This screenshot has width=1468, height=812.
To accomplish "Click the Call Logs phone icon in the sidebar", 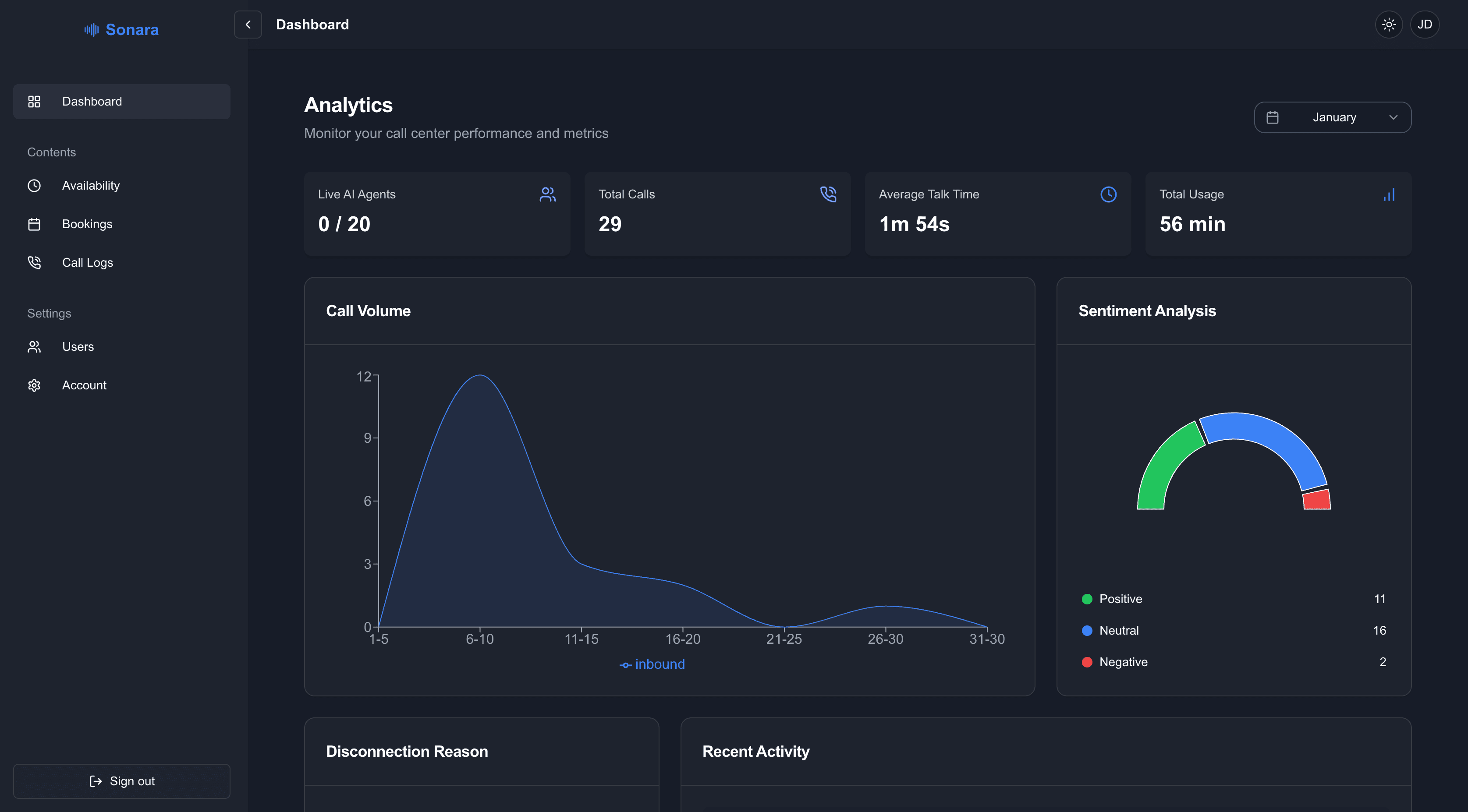I will (x=34, y=262).
